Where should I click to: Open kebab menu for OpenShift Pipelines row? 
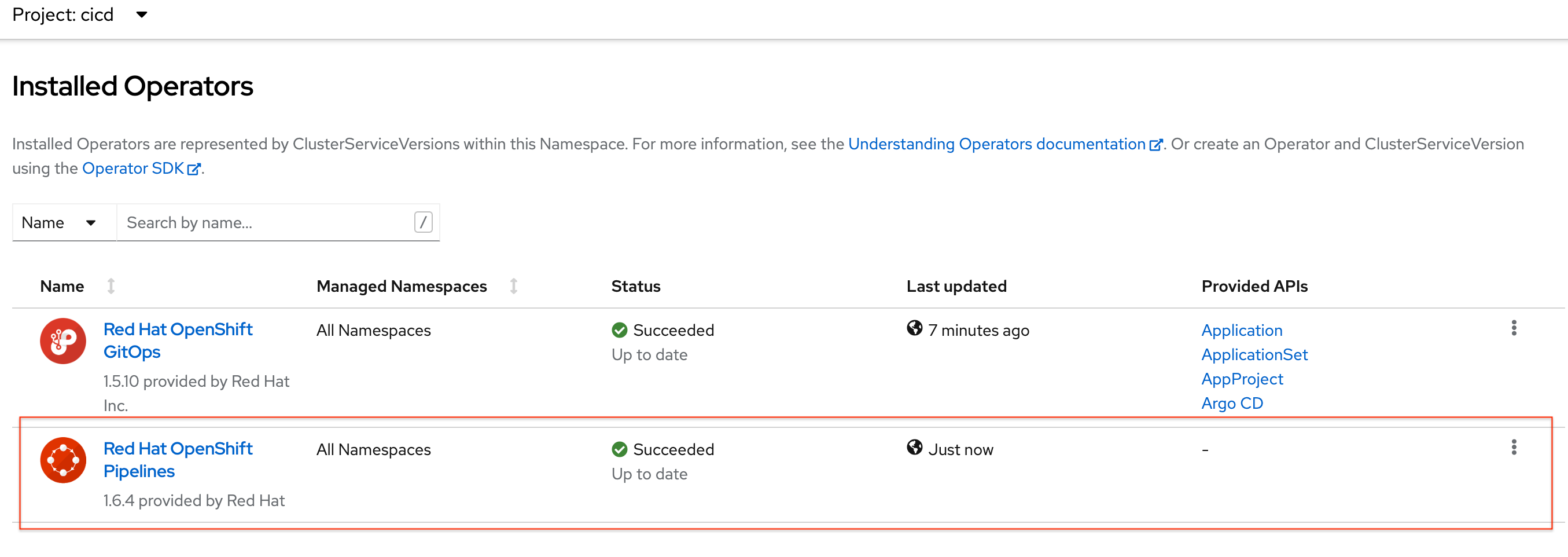pos(1513,448)
